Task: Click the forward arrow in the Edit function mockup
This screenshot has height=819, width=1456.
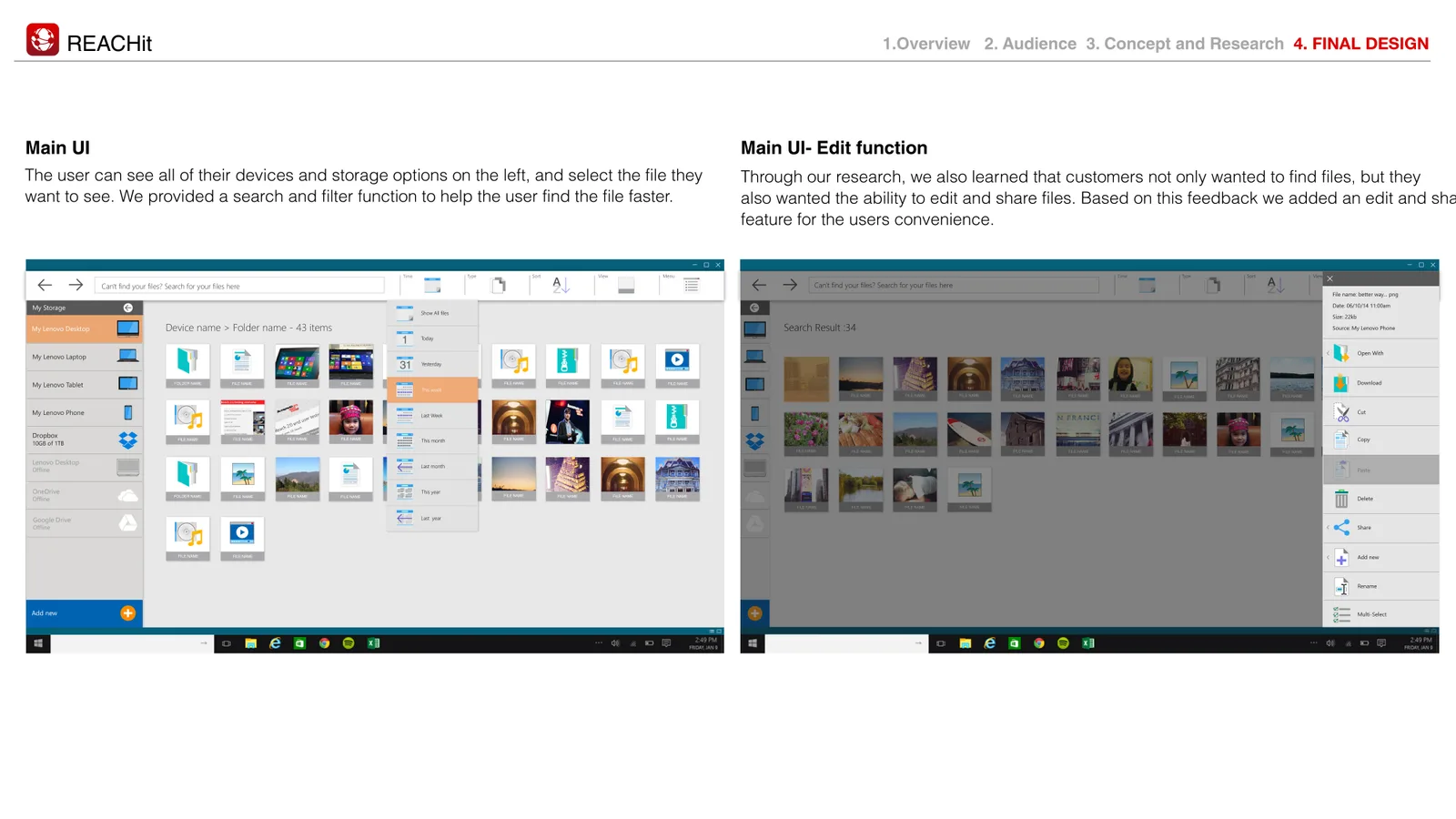Action: (x=790, y=285)
